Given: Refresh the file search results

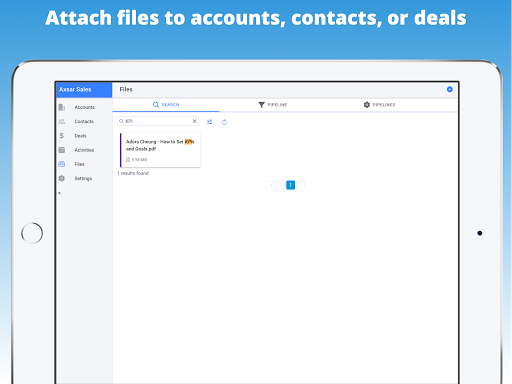Looking at the screenshot, I should [224, 122].
